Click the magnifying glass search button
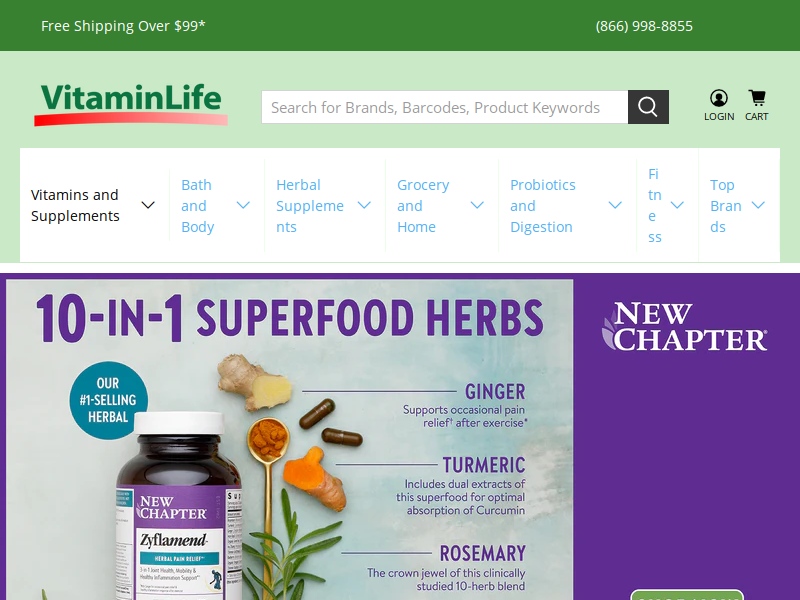This screenshot has width=800, height=600. [648, 107]
